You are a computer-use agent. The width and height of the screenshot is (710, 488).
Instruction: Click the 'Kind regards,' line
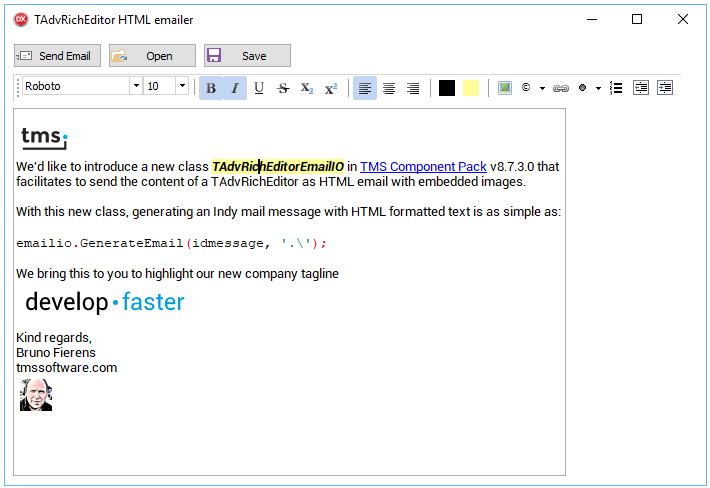[54, 338]
